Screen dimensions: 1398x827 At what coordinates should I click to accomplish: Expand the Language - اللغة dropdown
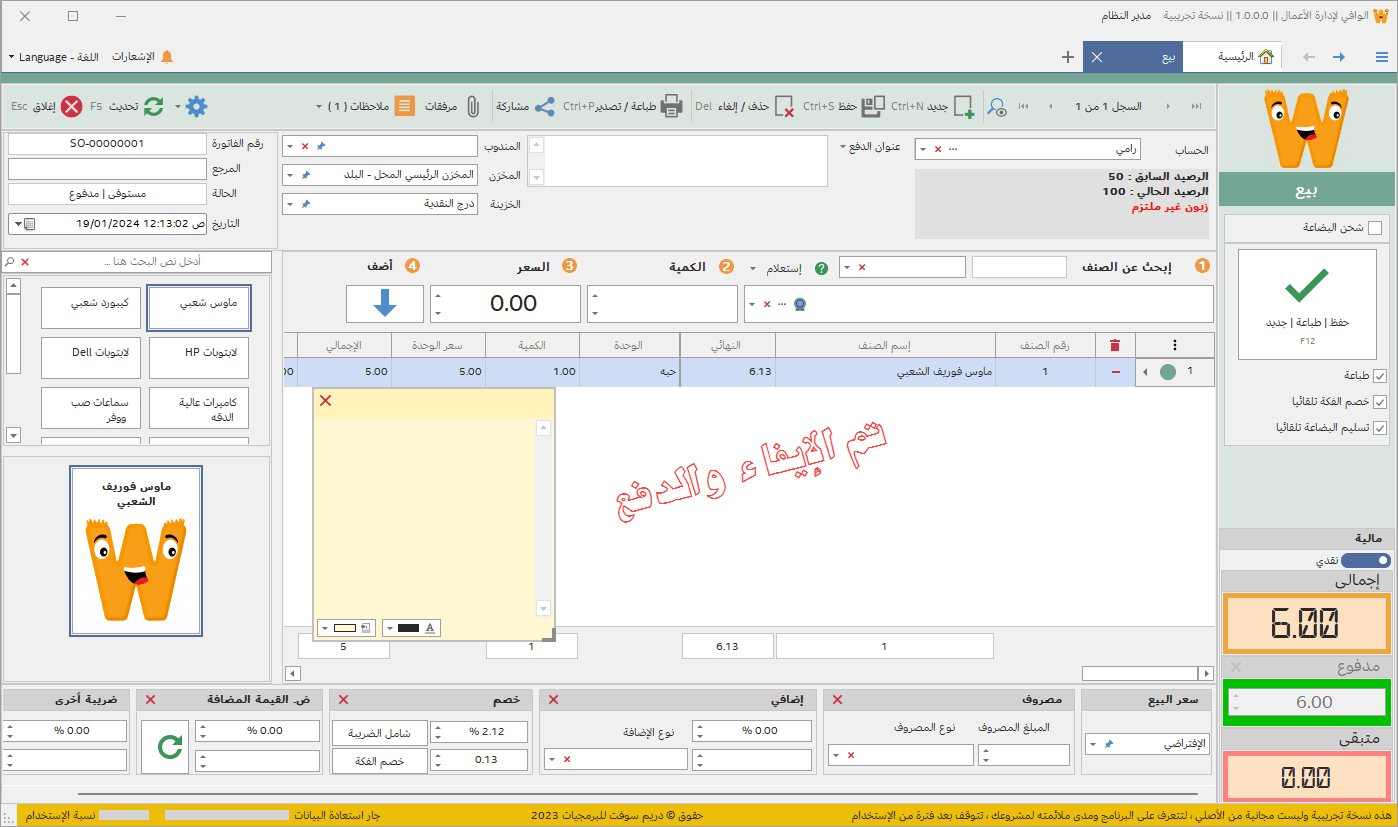[x=53, y=57]
